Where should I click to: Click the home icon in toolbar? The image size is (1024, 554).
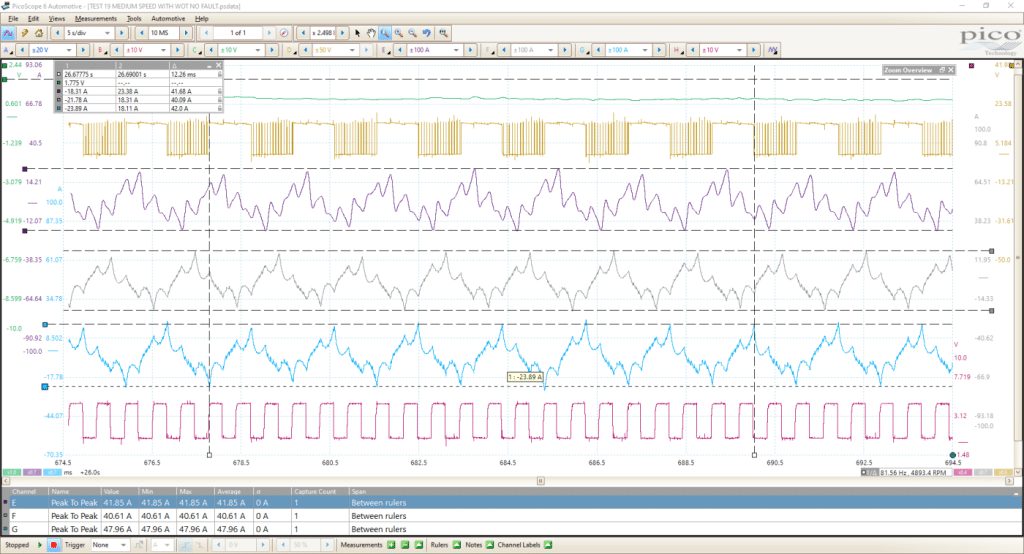39,33
